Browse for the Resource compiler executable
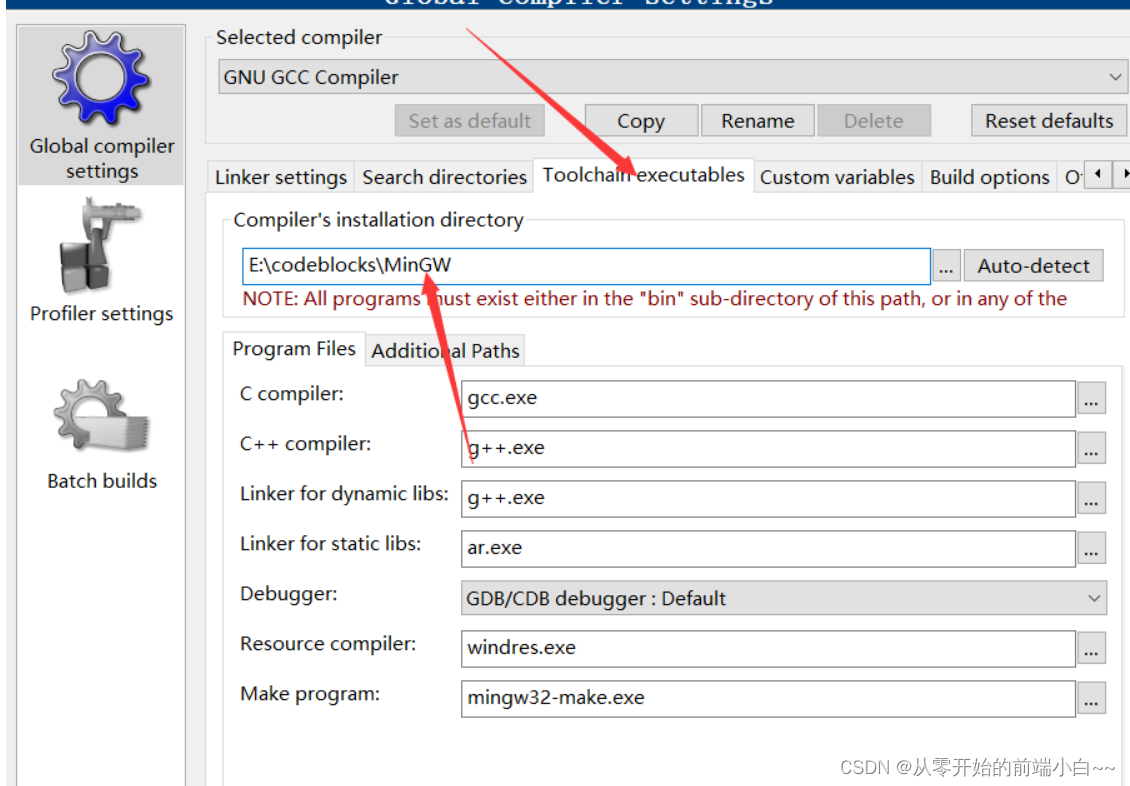 (x=1091, y=648)
